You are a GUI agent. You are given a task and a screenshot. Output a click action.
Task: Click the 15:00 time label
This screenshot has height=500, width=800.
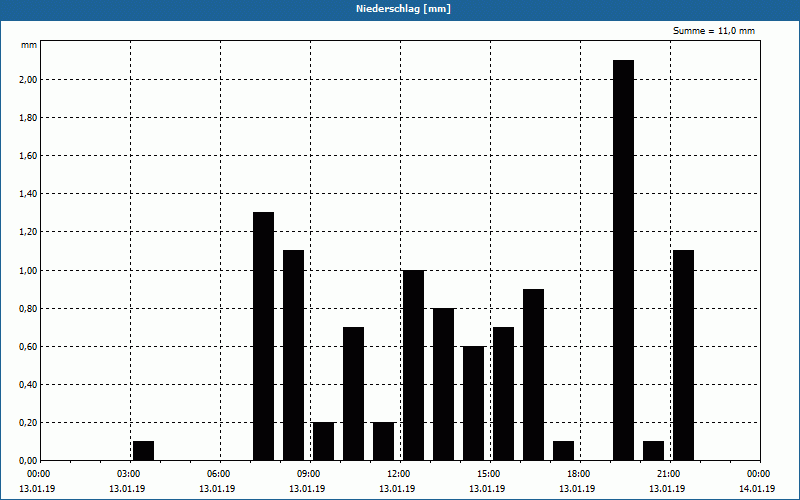490,474
